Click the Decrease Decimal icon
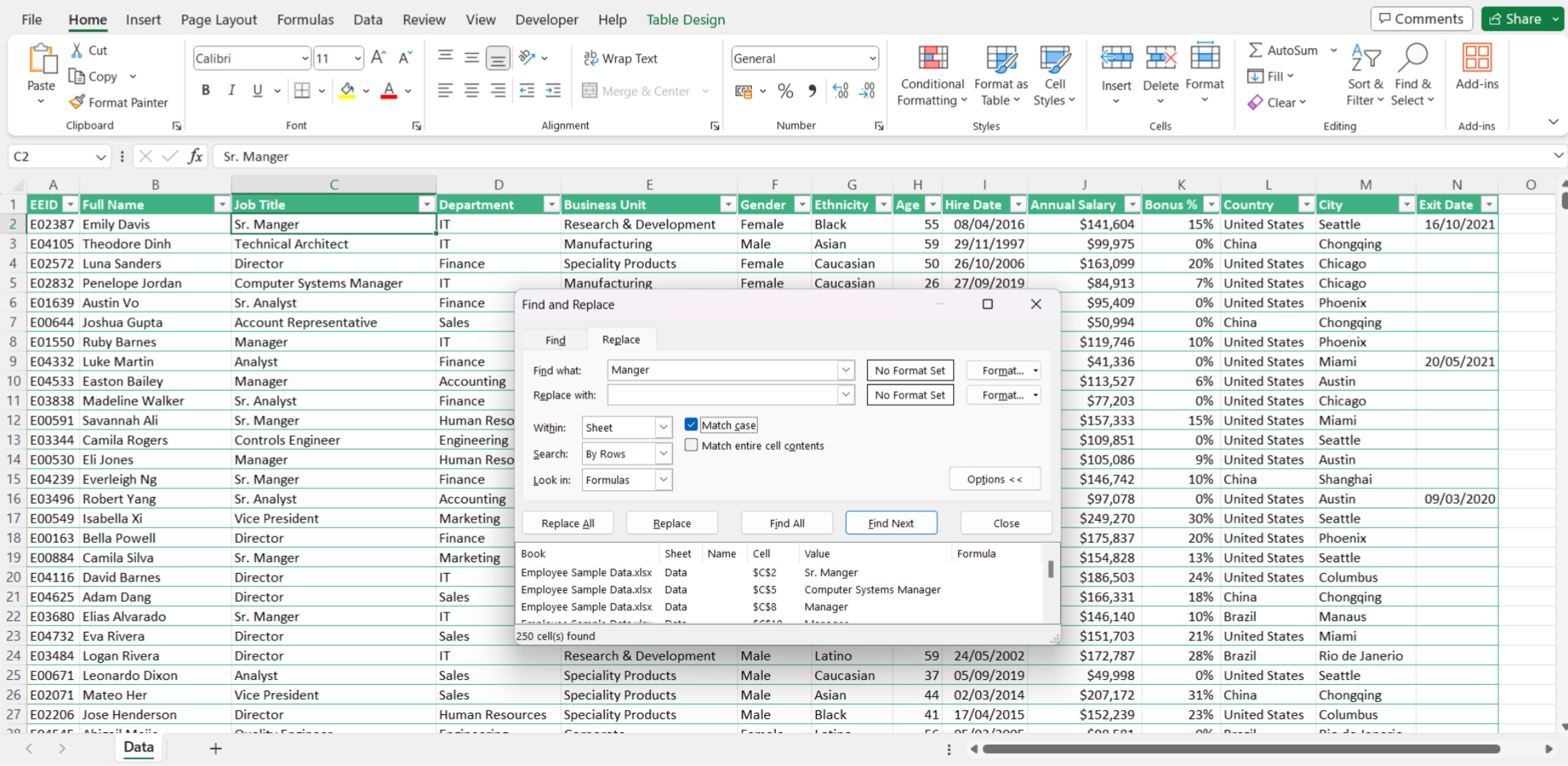 867,91
